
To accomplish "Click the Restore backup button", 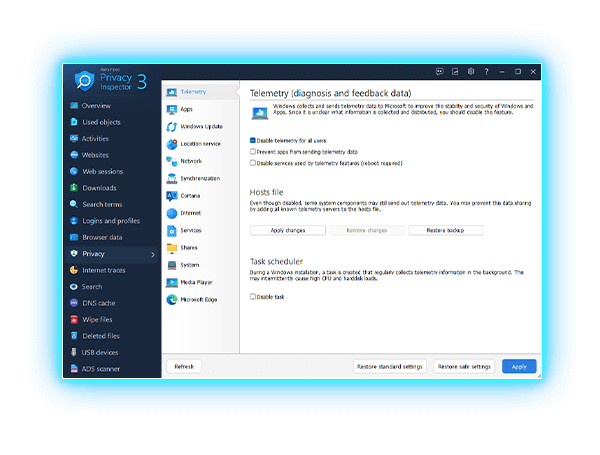I will tap(446, 230).
